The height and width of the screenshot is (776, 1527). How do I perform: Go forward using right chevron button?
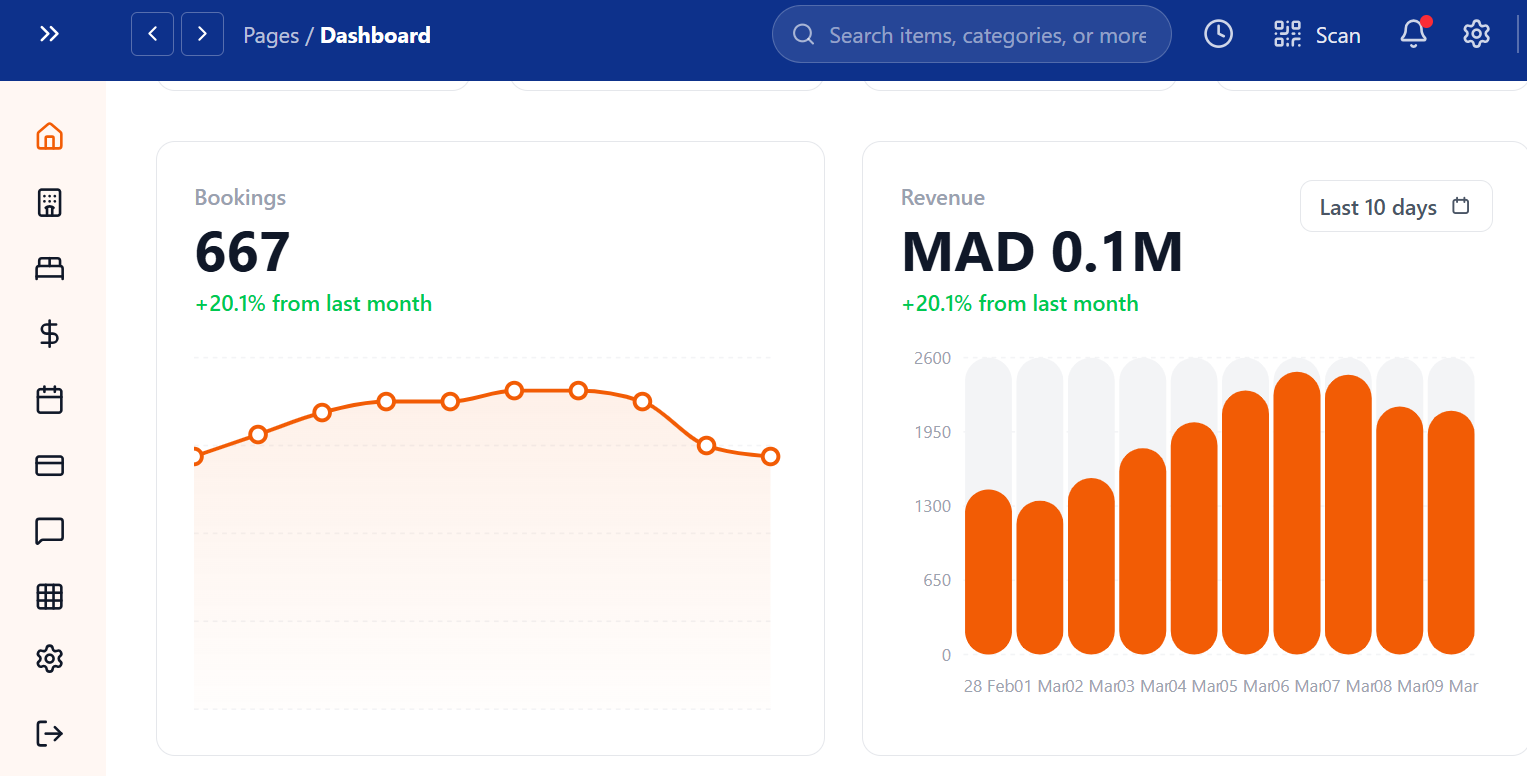tap(202, 34)
